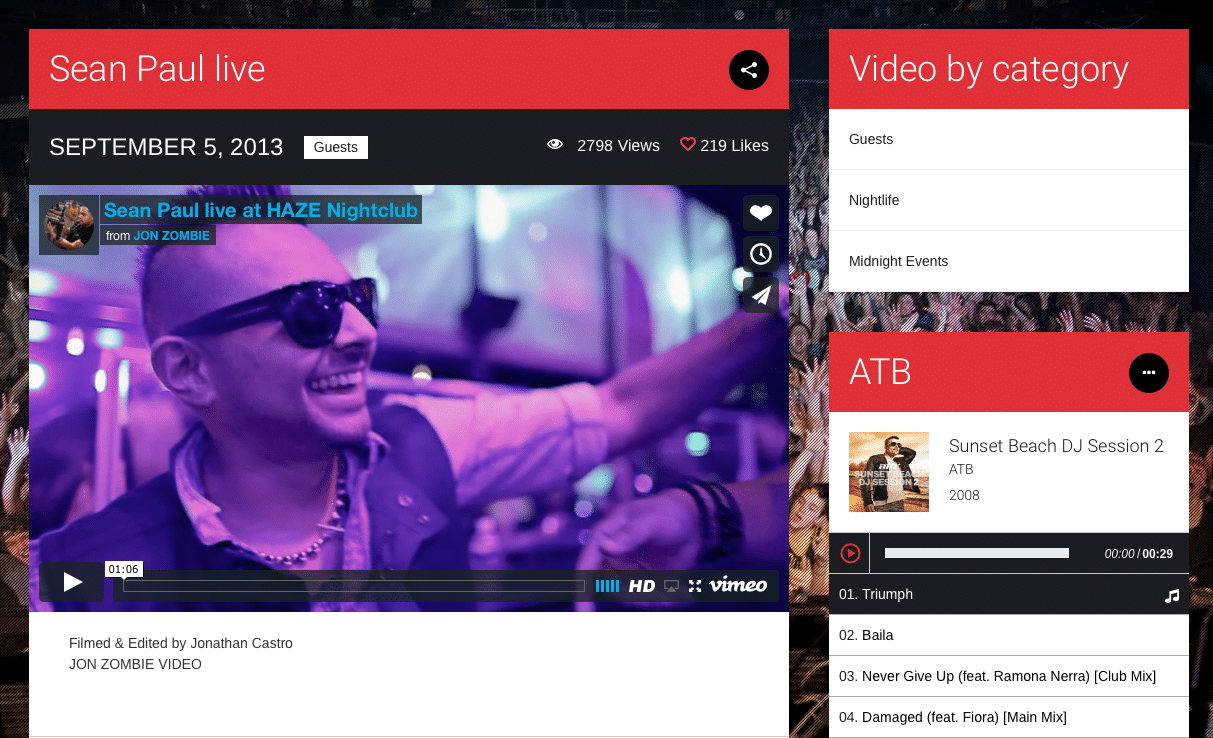Screen dimensions: 1213x738
Task: Open the Vimeo logo link in the player
Action: (738, 585)
